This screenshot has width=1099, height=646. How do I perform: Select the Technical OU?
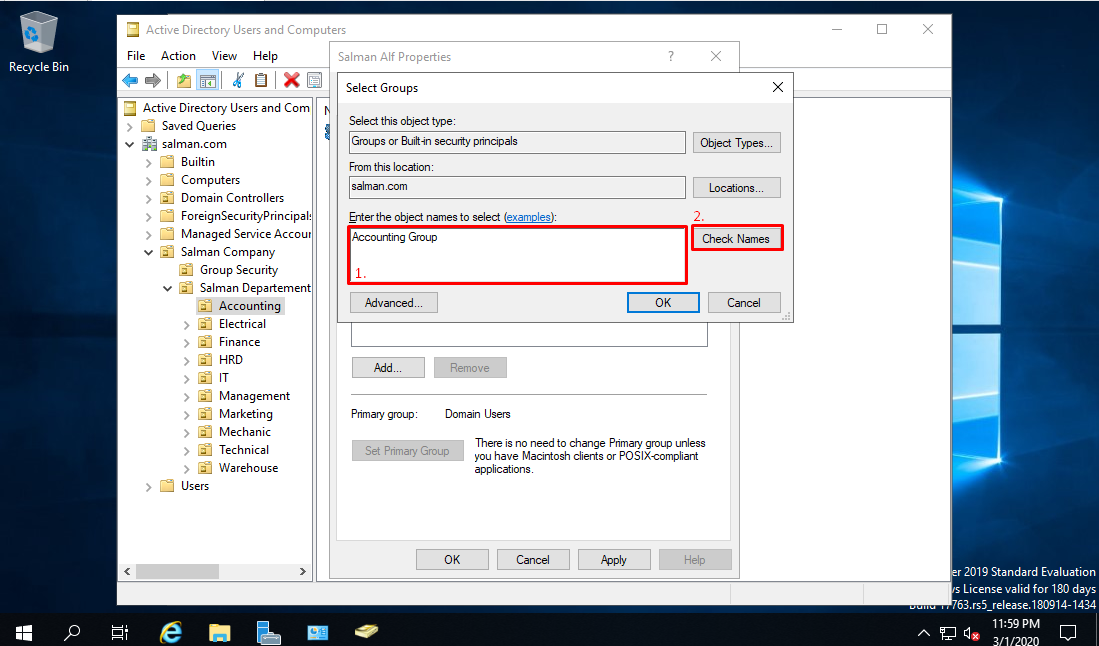coord(234,450)
